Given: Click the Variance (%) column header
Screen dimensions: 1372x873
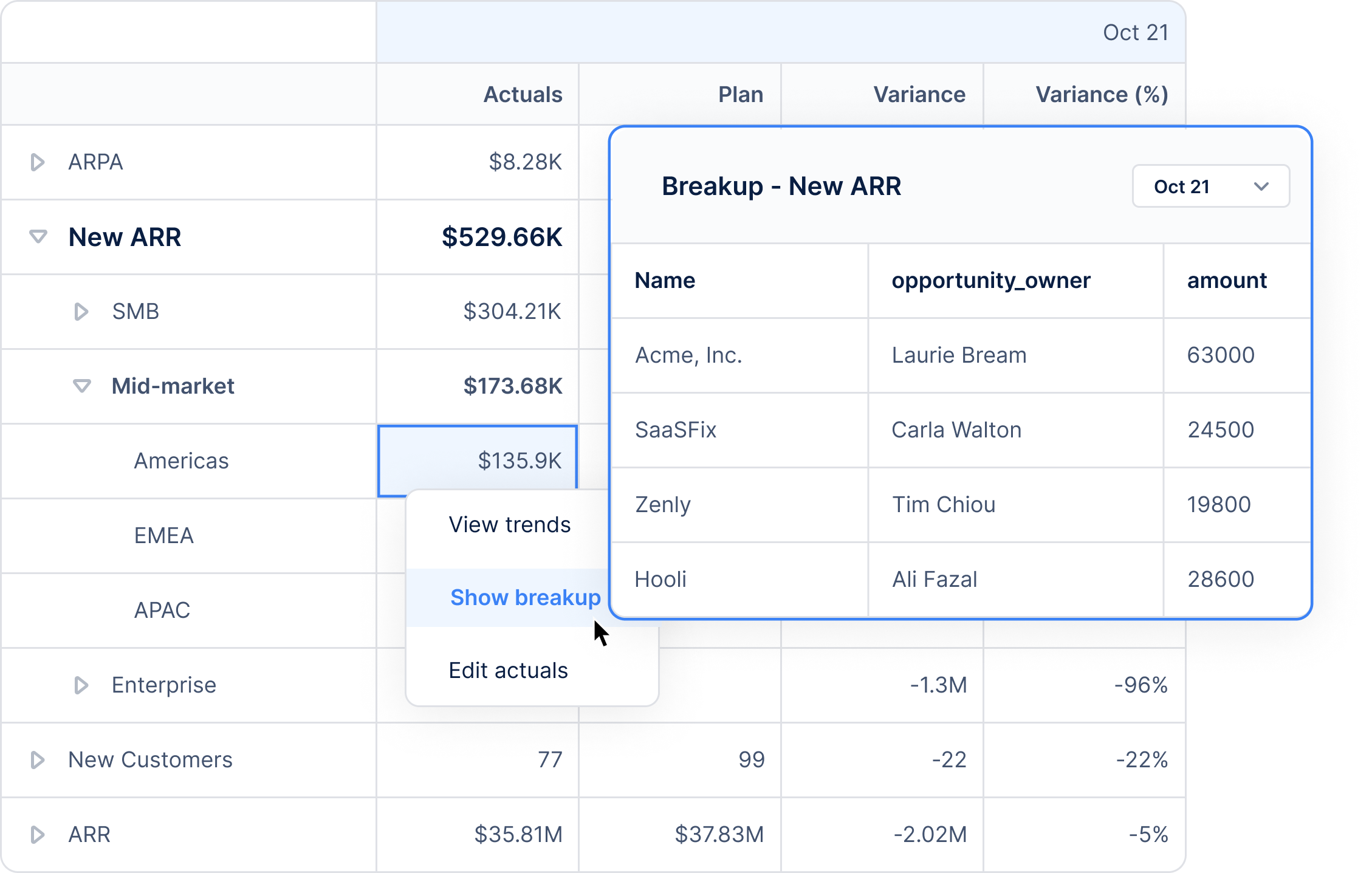Looking at the screenshot, I should 1101,95.
